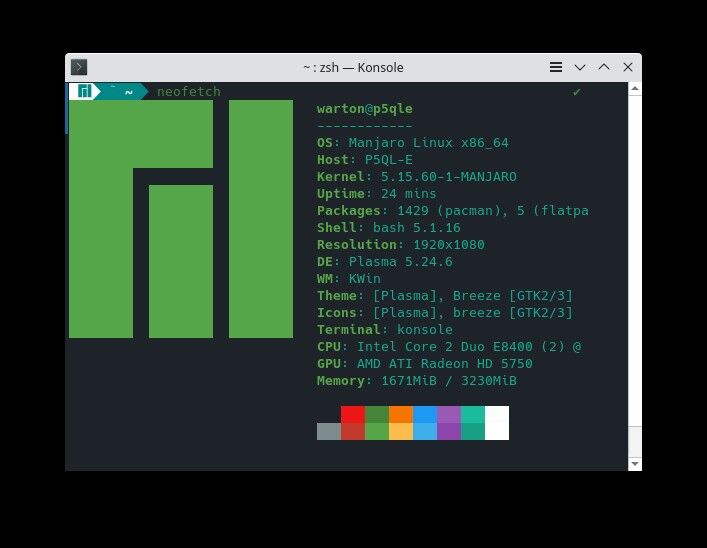Viewport: 707px width, 548px height.
Task: Click the Host: P5QL-E line
Action: click(x=364, y=160)
